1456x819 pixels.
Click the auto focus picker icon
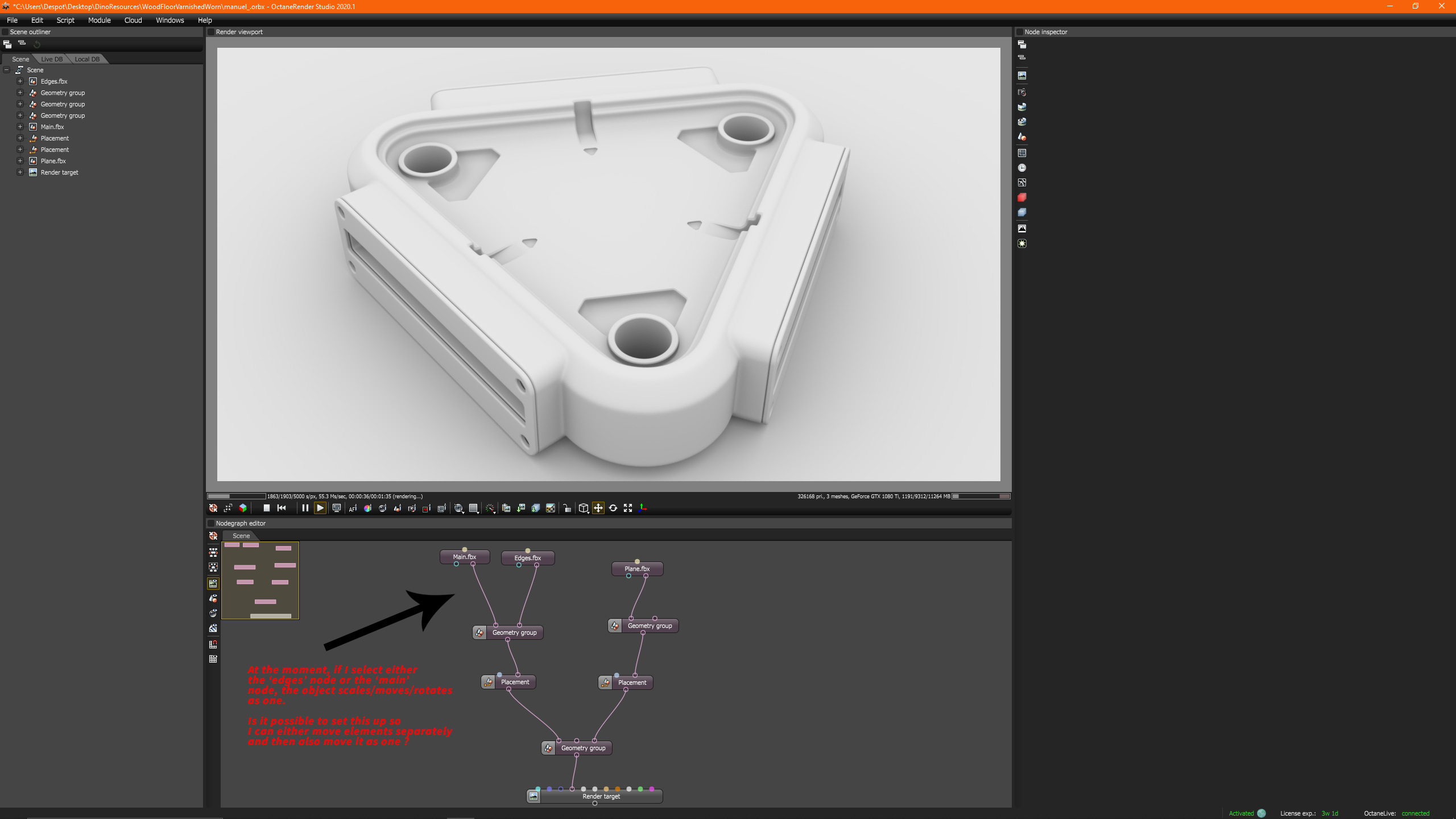point(353,508)
